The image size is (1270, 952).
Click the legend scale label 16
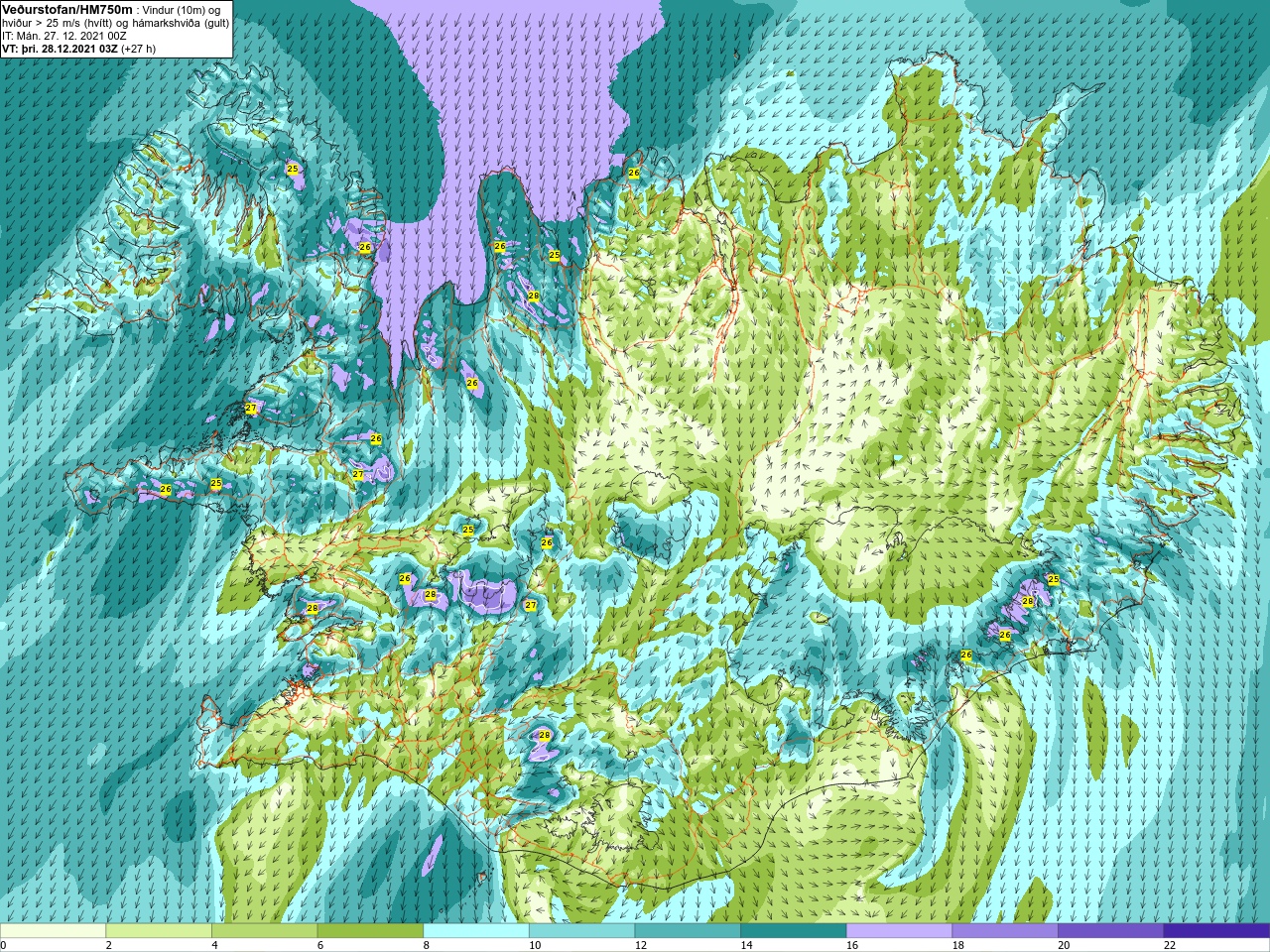852,945
